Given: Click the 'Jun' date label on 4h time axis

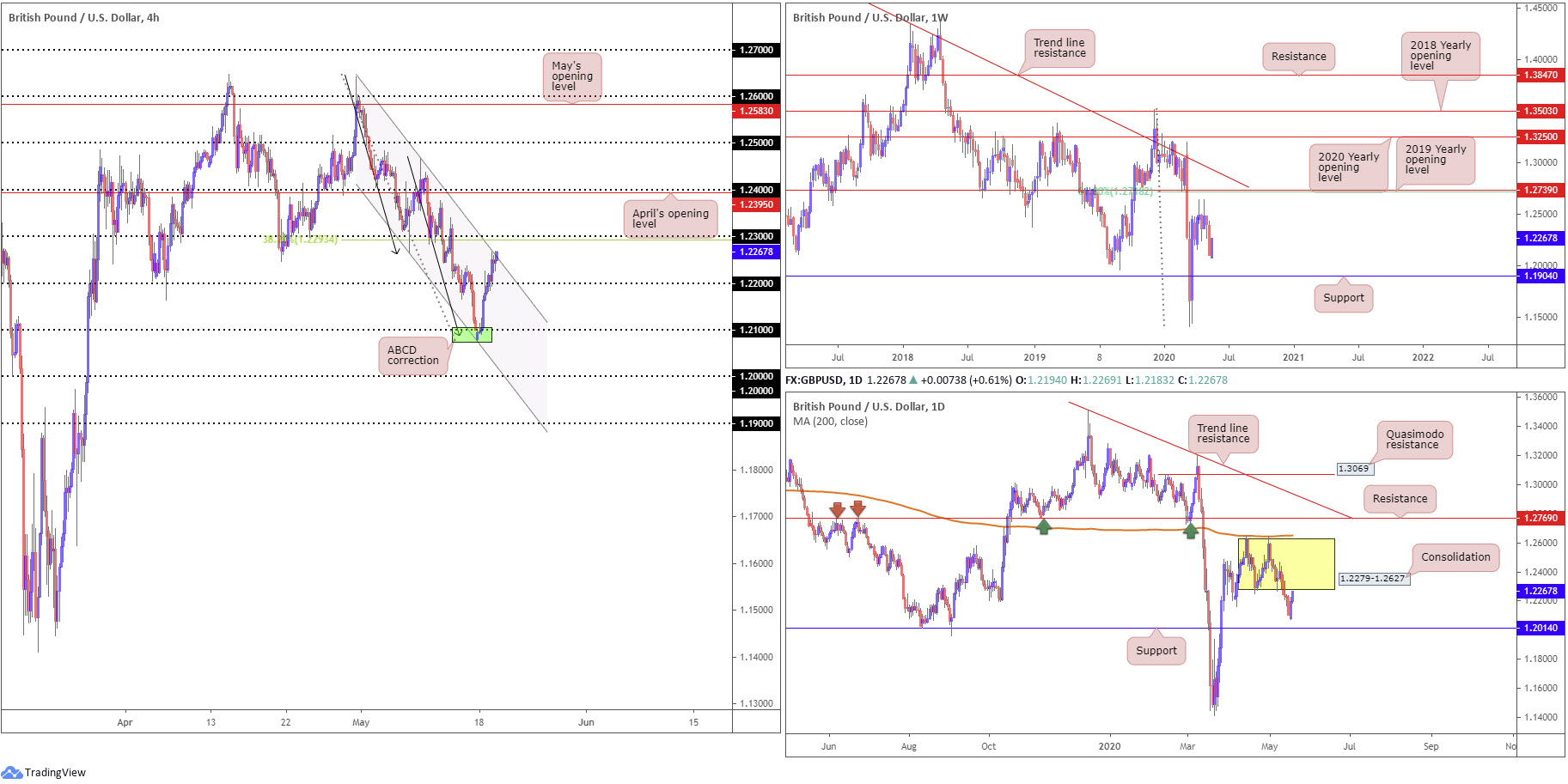Looking at the screenshot, I should click(x=586, y=722).
